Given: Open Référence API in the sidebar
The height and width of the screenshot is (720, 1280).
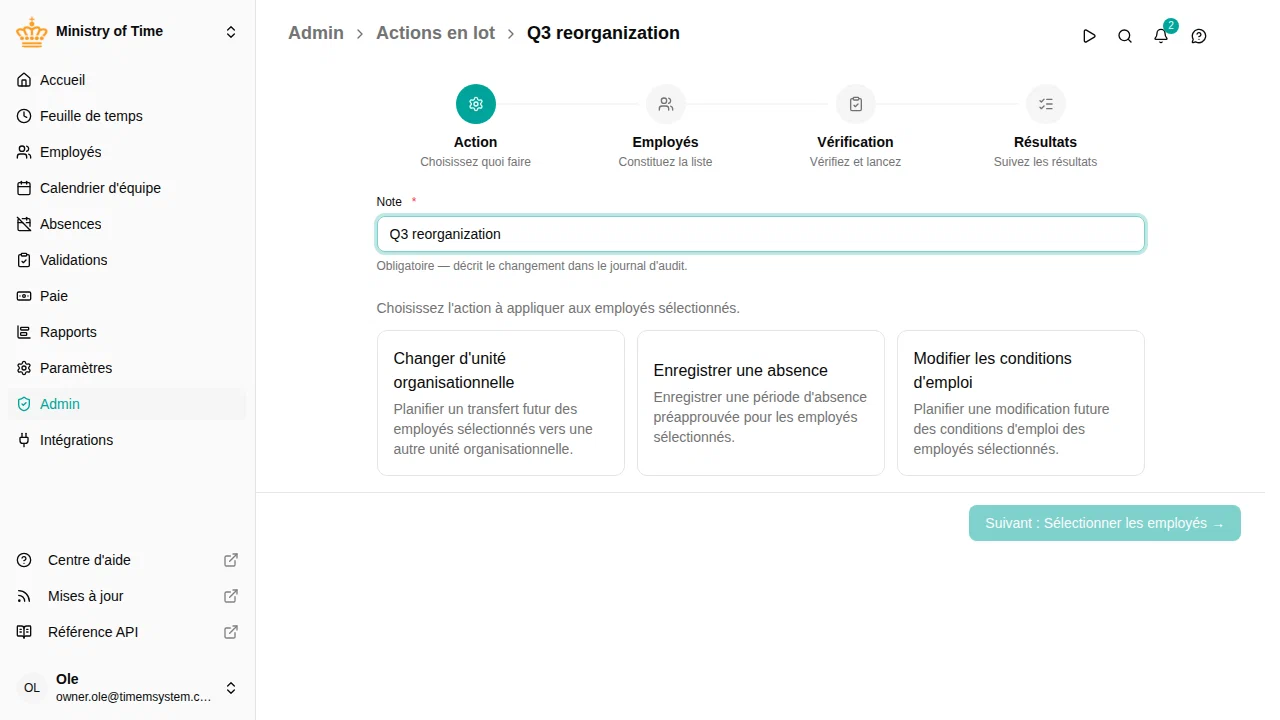Looking at the screenshot, I should coord(128,632).
